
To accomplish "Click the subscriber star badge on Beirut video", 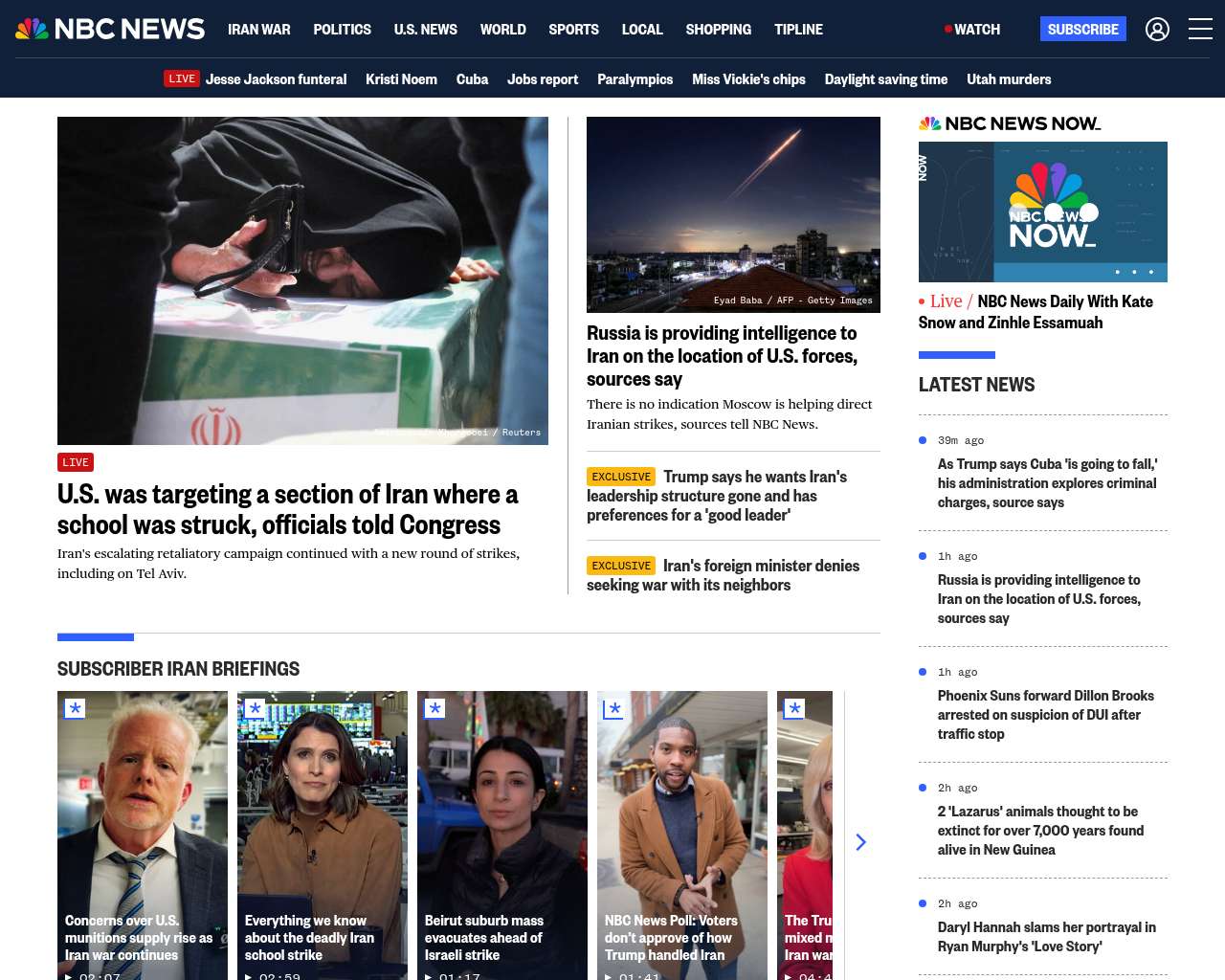I will point(434,708).
